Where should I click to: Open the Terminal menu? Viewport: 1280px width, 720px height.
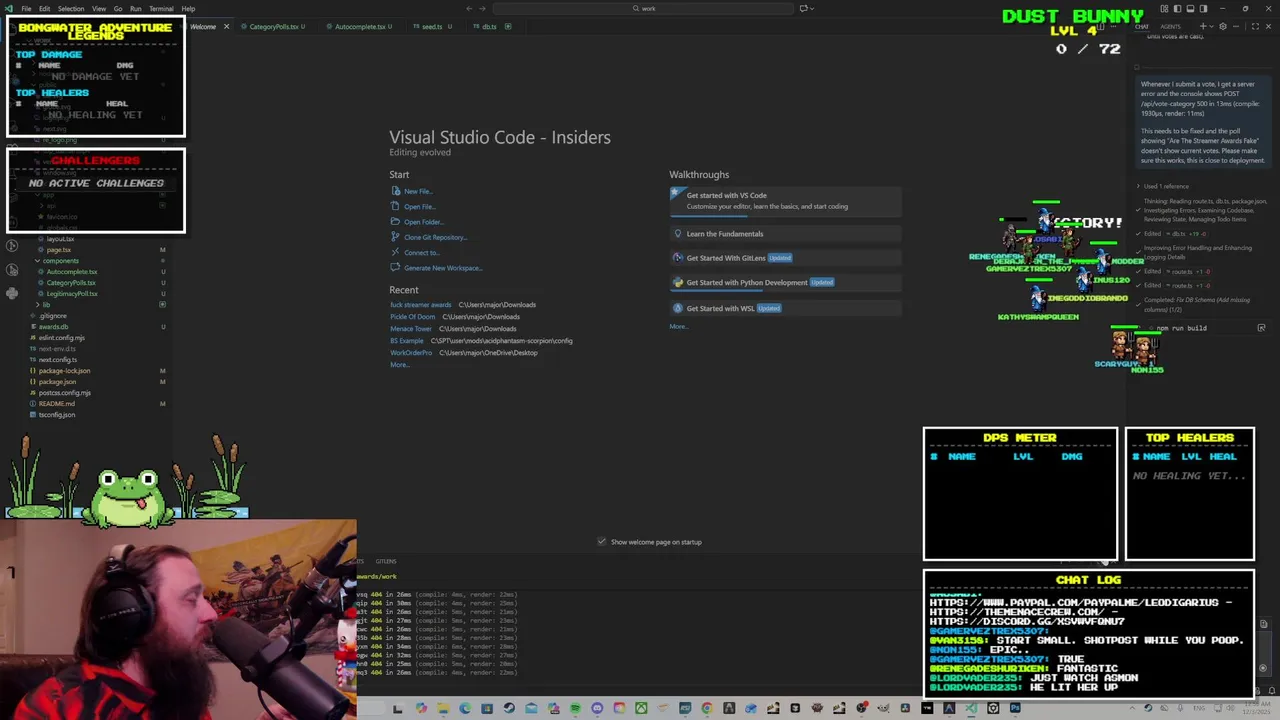[x=161, y=9]
